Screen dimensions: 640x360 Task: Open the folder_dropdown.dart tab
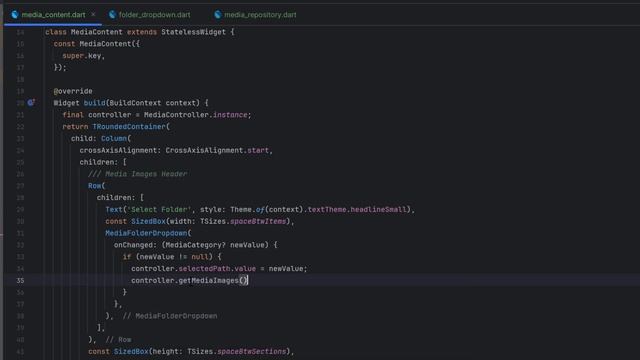[154, 15]
